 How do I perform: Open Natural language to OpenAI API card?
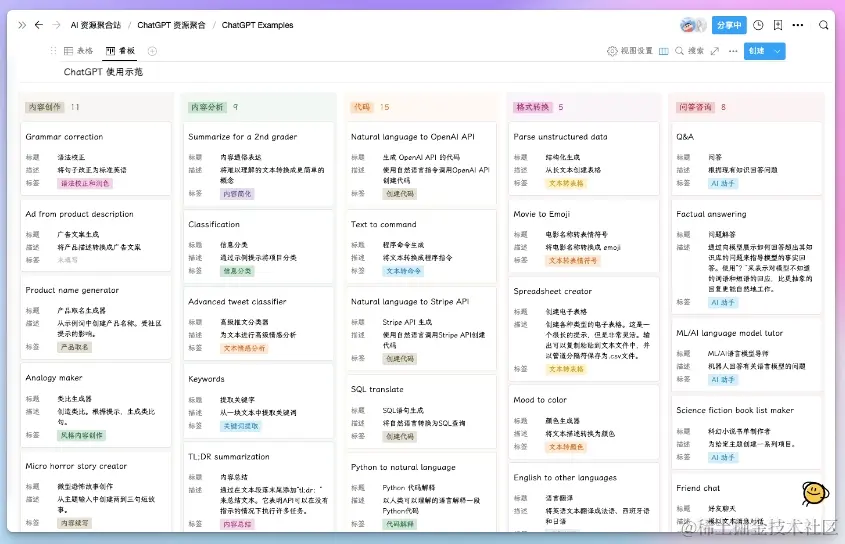[421, 164]
